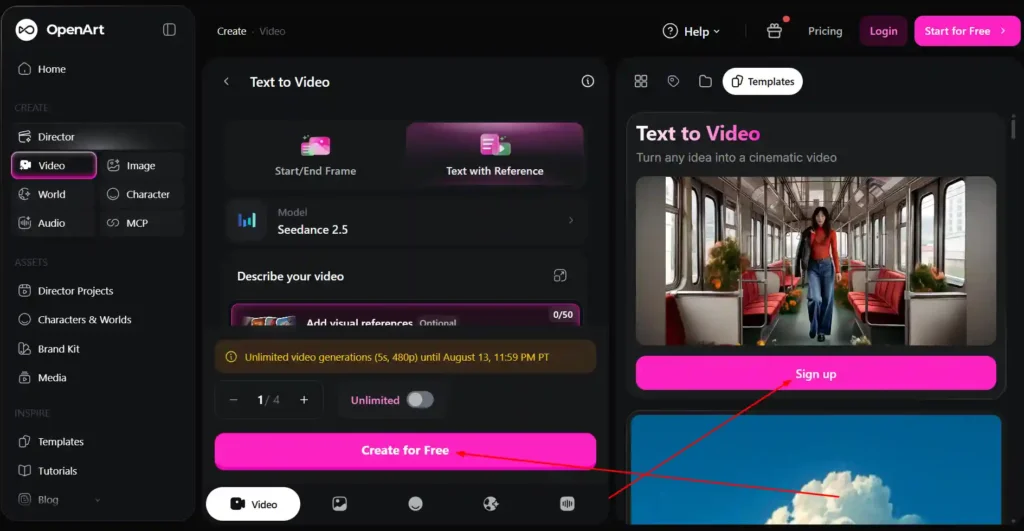Screen dimensions: 1024x531
Task: Click the Describe your video label
Action: tap(290, 276)
